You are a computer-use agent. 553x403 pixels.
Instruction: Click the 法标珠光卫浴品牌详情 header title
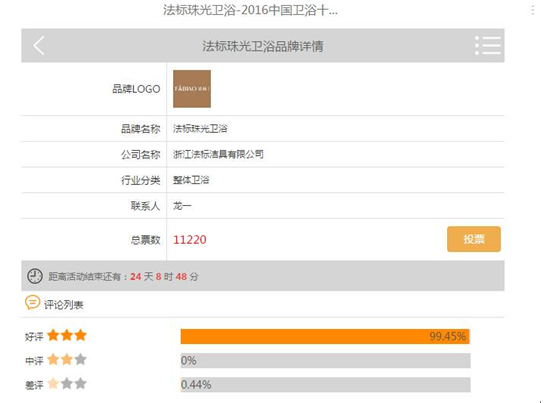(263, 46)
